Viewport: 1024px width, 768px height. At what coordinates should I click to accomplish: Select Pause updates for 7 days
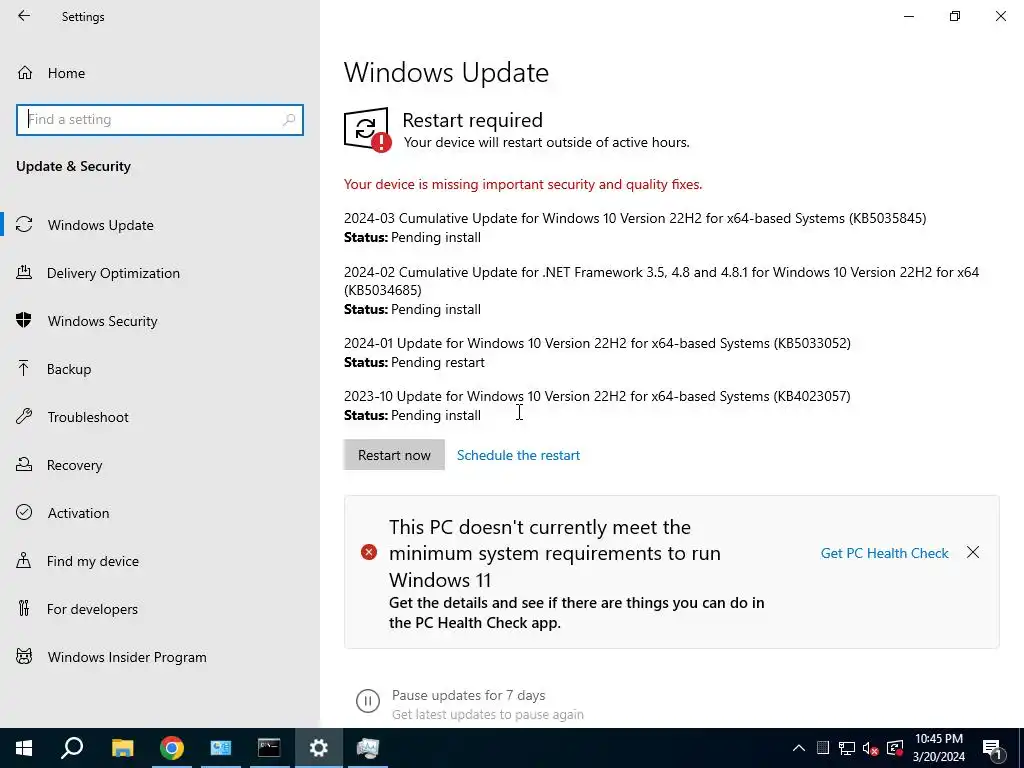point(468,696)
